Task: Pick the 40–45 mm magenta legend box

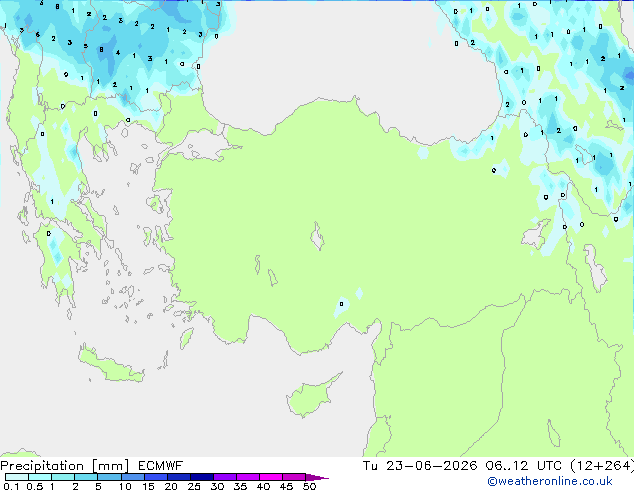Action: 271,477
